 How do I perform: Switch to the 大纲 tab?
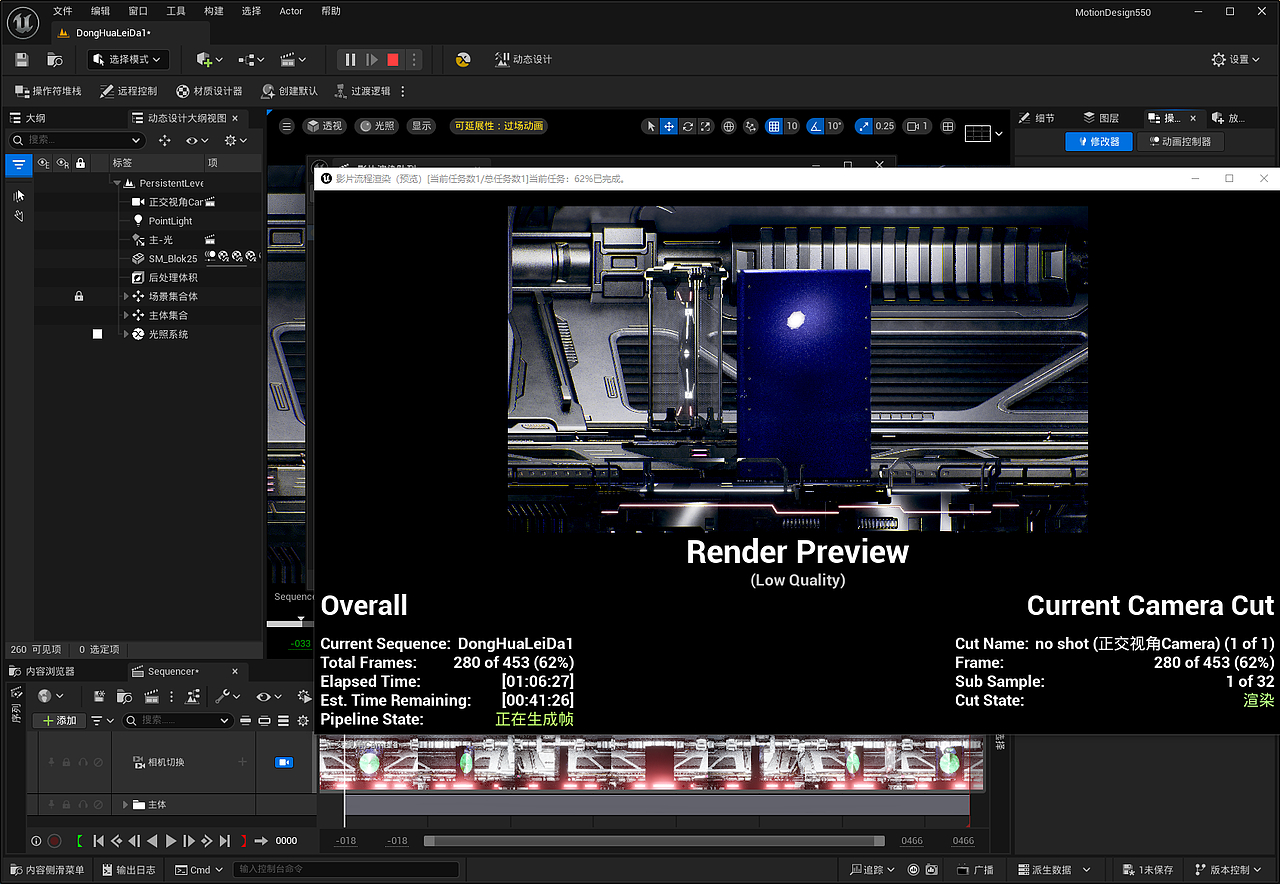28,118
